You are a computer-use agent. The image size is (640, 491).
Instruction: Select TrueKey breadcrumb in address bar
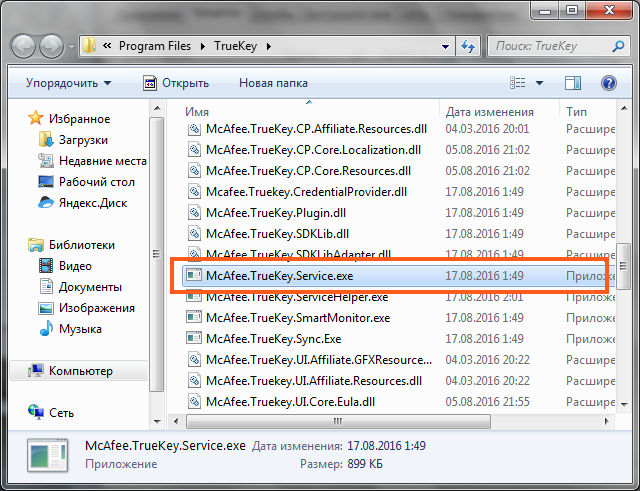coord(236,46)
